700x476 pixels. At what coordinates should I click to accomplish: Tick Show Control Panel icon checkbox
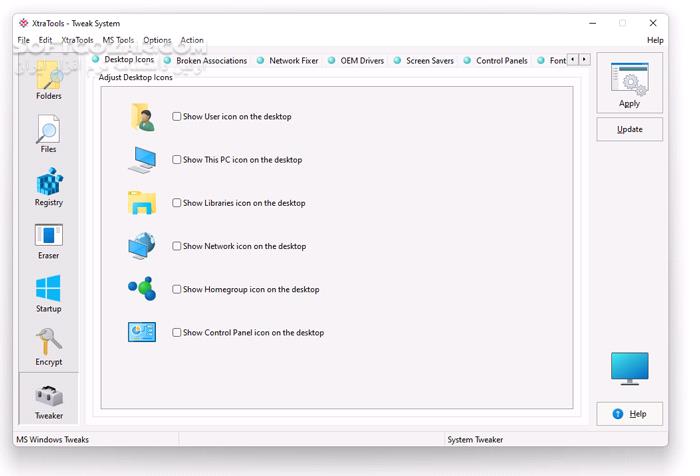[x=177, y=333]
